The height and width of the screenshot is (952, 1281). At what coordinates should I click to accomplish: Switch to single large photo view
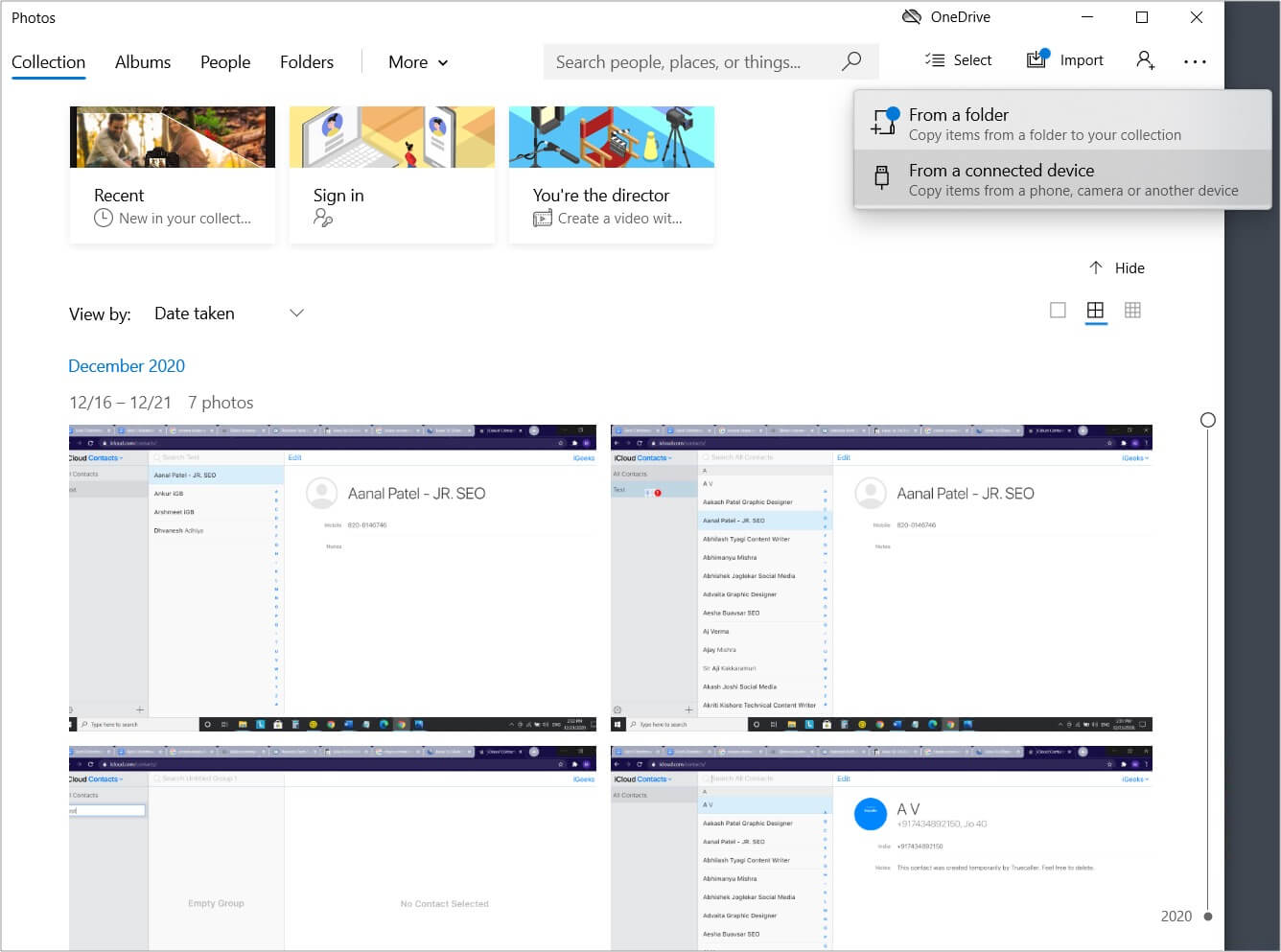point(1058,310)
